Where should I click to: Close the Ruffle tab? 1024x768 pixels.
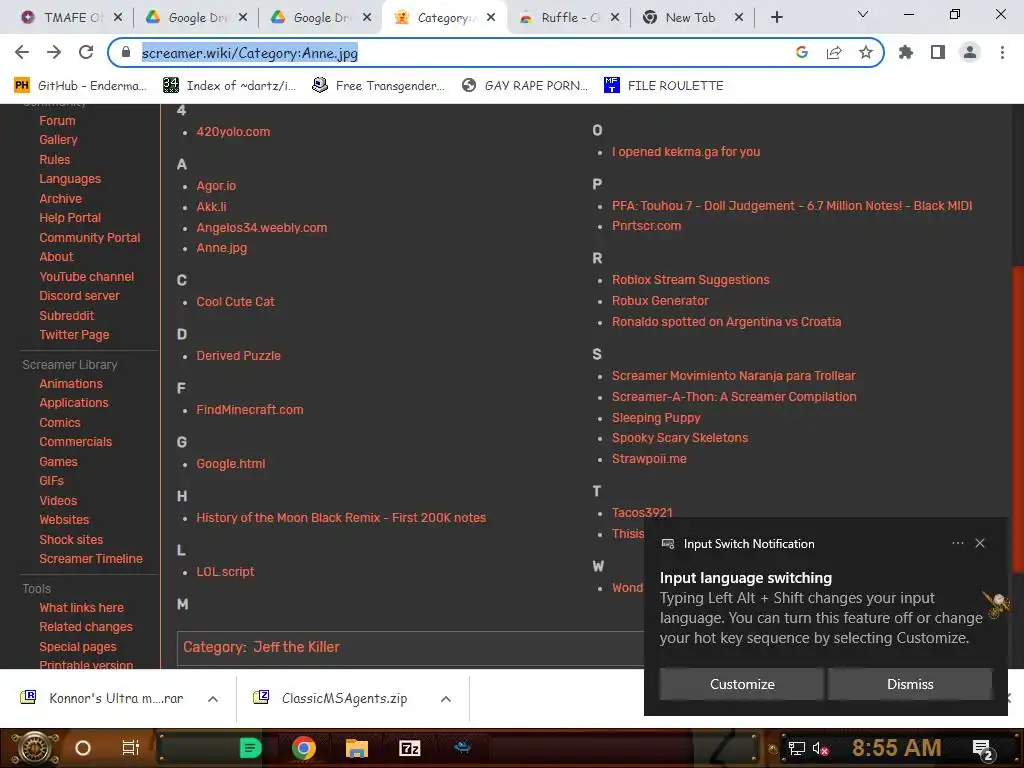(615, 17)
